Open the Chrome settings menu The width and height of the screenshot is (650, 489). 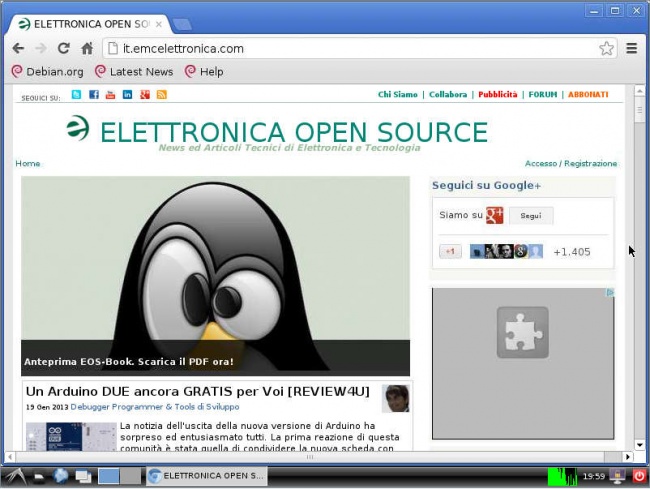coord(632,48)
